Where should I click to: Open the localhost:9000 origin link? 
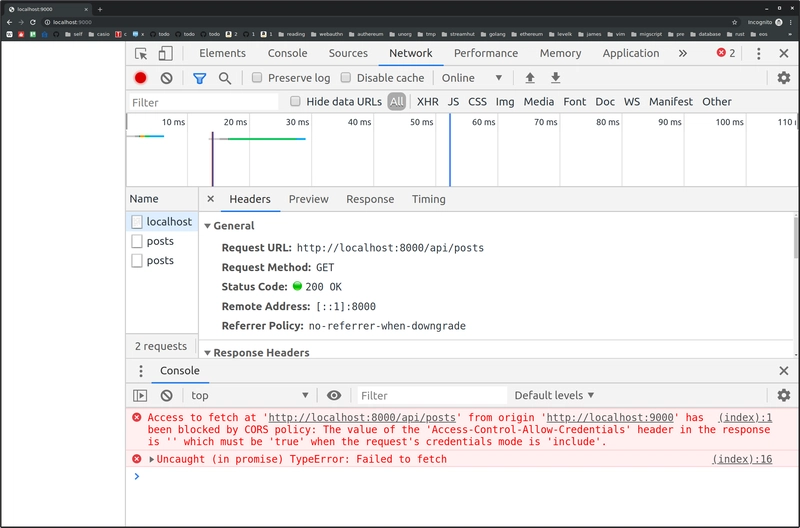click(x=610, y=418)
